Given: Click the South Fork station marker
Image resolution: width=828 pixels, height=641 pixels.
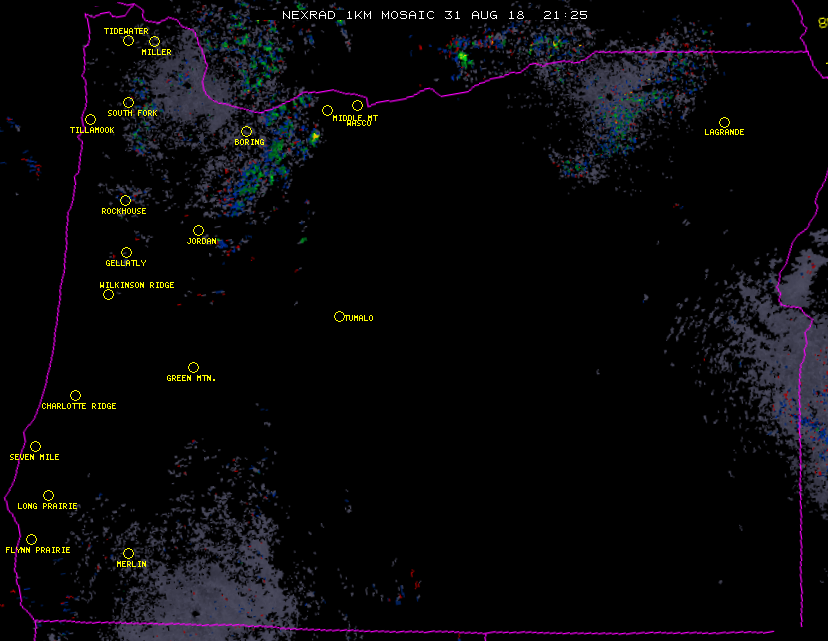Looking at the screenshot, I should pos(128,103).
